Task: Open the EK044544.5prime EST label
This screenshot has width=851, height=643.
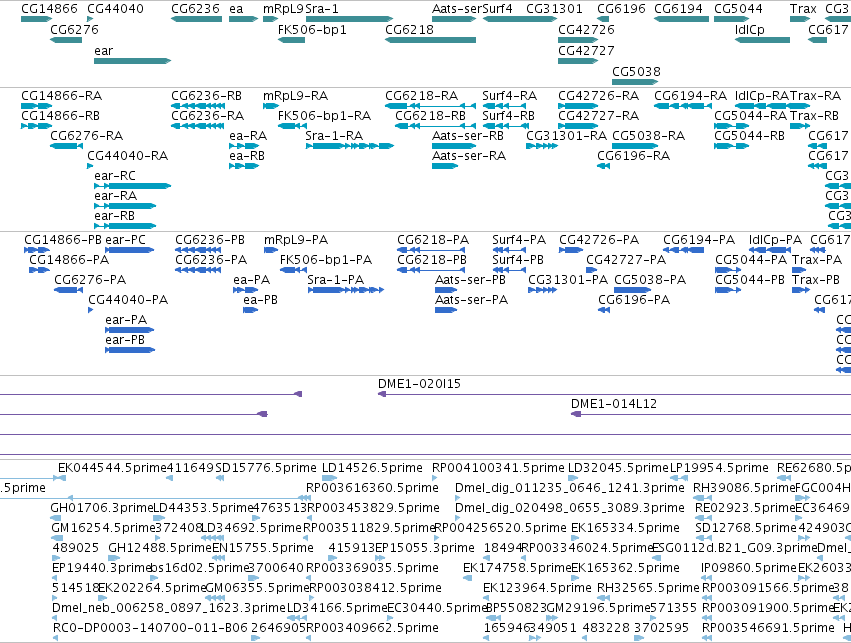Action: click(113, 468)
